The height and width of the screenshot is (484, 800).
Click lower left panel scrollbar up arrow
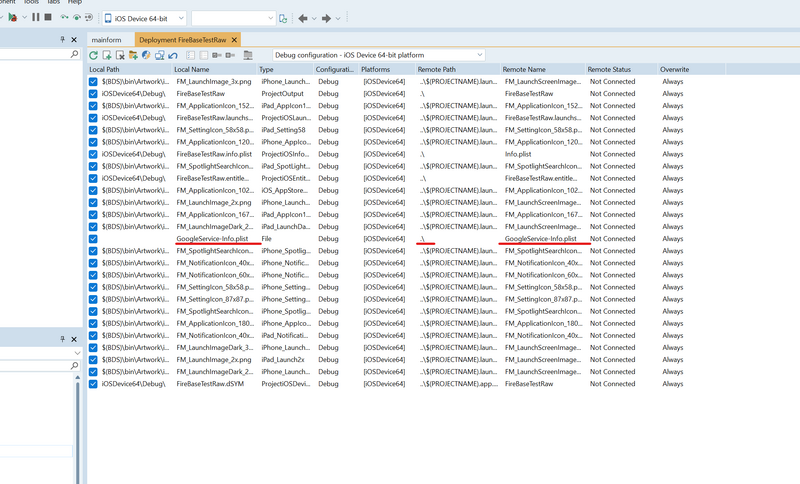(x=78, y=377)
